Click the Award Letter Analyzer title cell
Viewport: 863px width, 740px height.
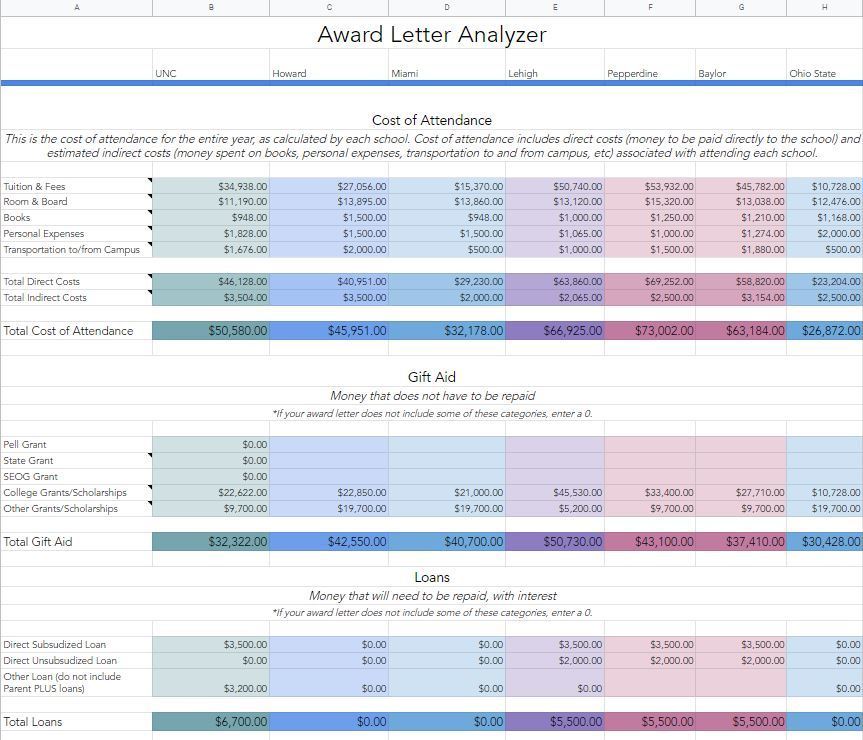(x=431, y=34)
